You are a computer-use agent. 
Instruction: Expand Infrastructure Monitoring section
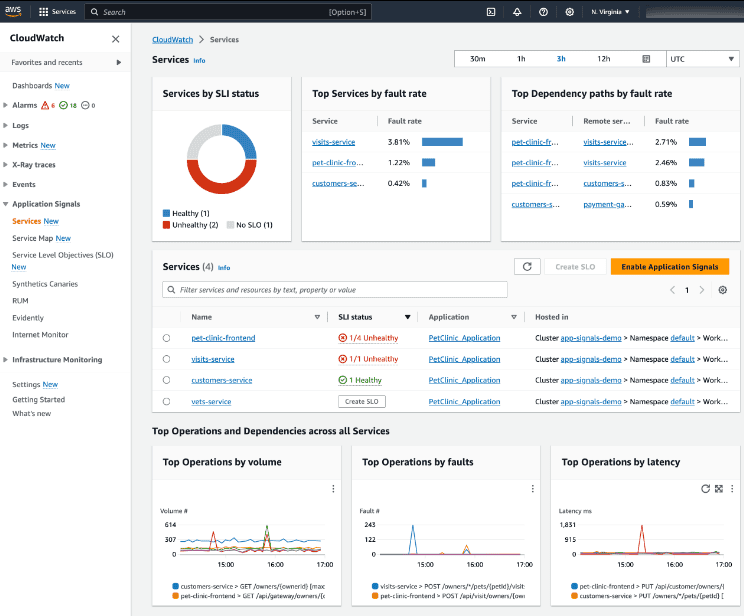point(5,360)
